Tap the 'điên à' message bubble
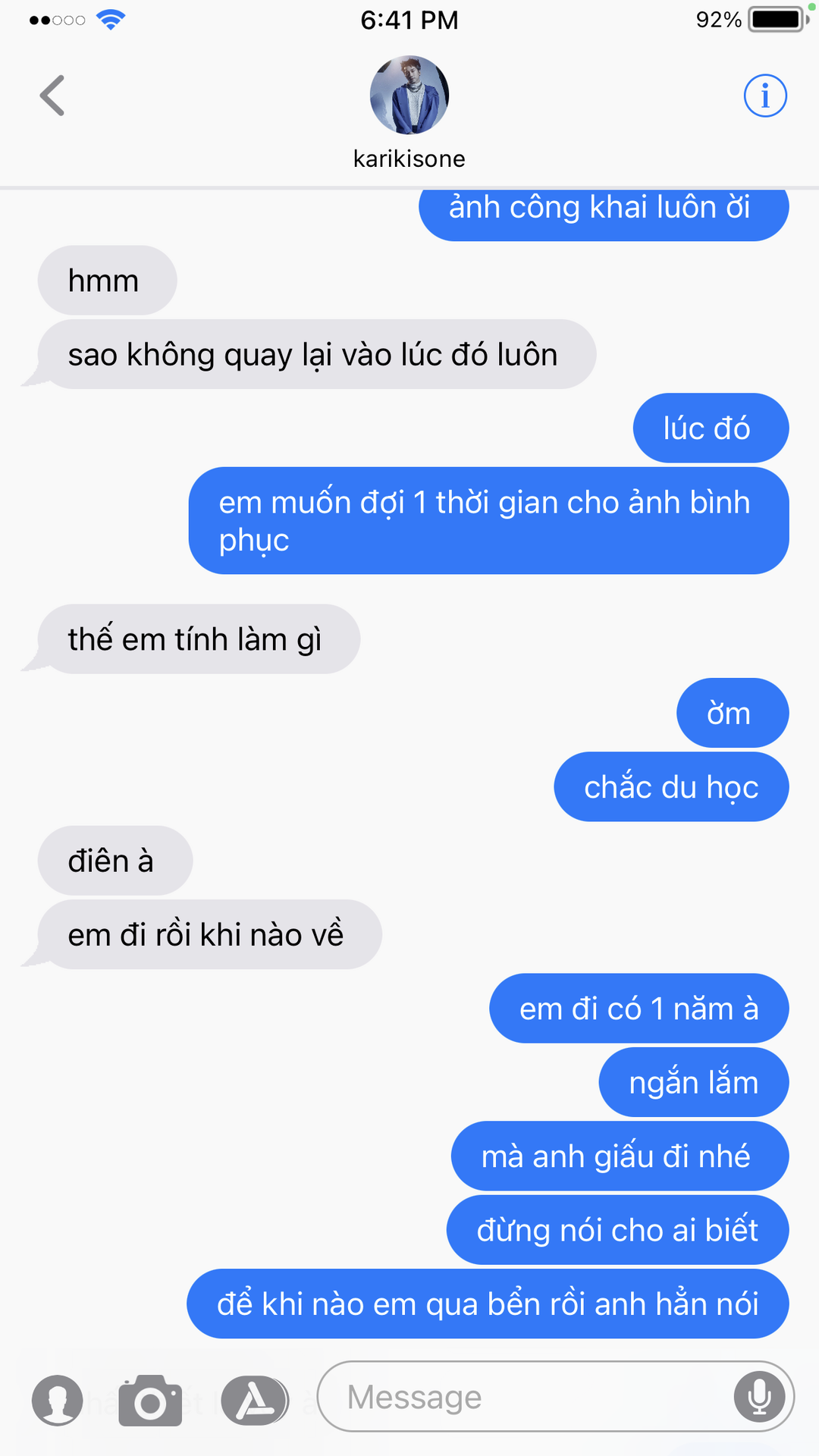Image resolution: width=819 pixels, height=1456 pixels. tap(115, 861)
